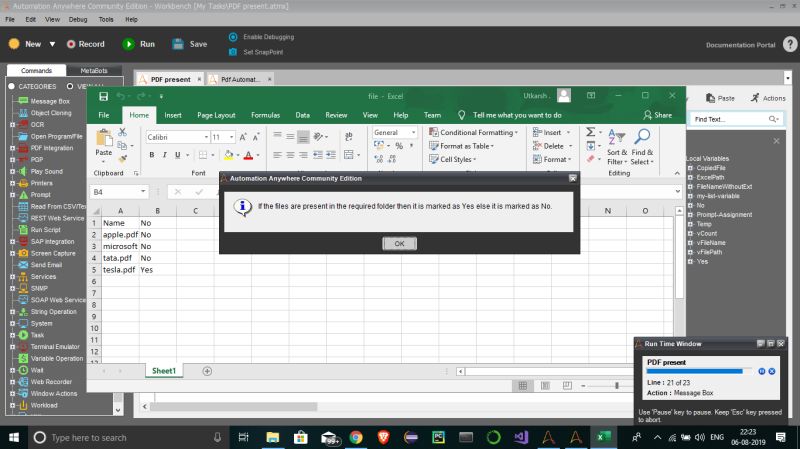The width and height of the screenshot is (800, 449).
Task: Open Chrome from Windows taskbar
Action: pos(356,437)
